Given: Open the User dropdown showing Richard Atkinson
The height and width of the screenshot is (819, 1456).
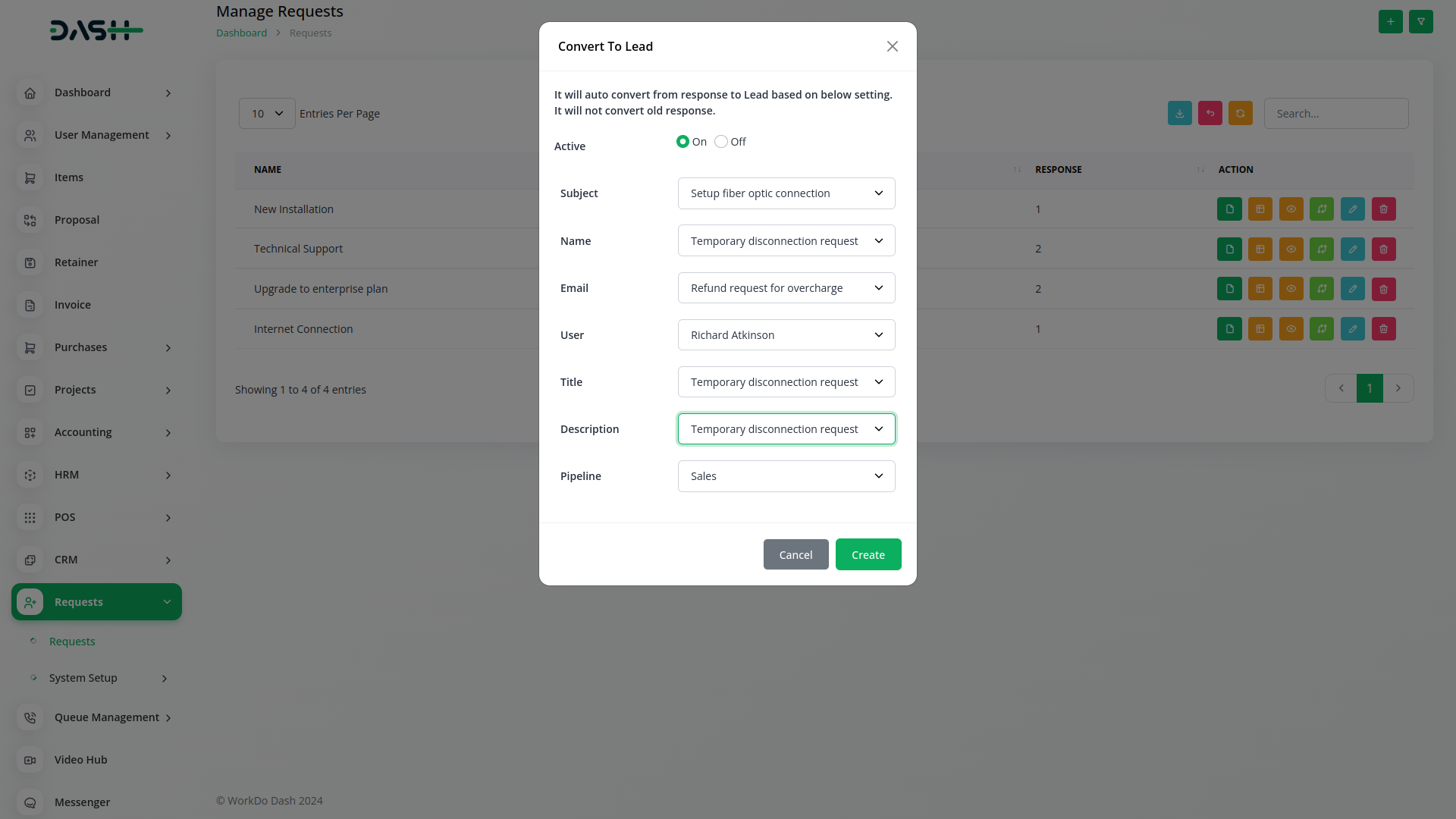Looking at the screenshot, I should [786, 335].
